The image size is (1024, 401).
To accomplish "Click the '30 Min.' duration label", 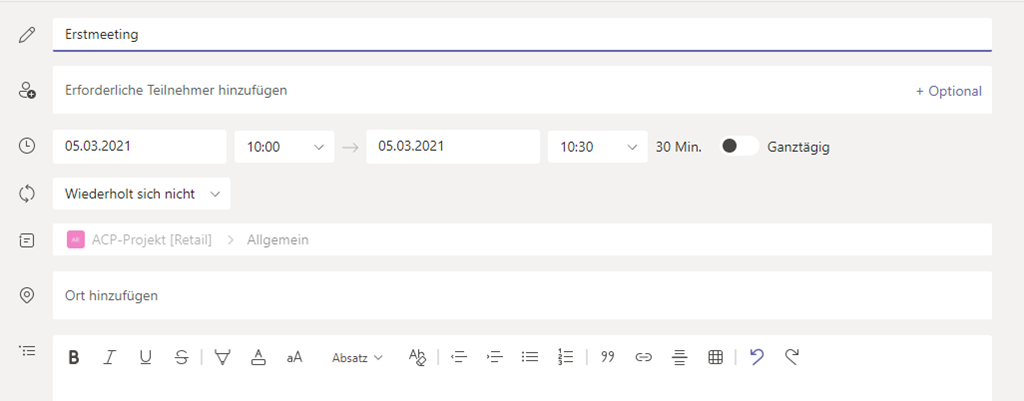I will coord(679,147).
